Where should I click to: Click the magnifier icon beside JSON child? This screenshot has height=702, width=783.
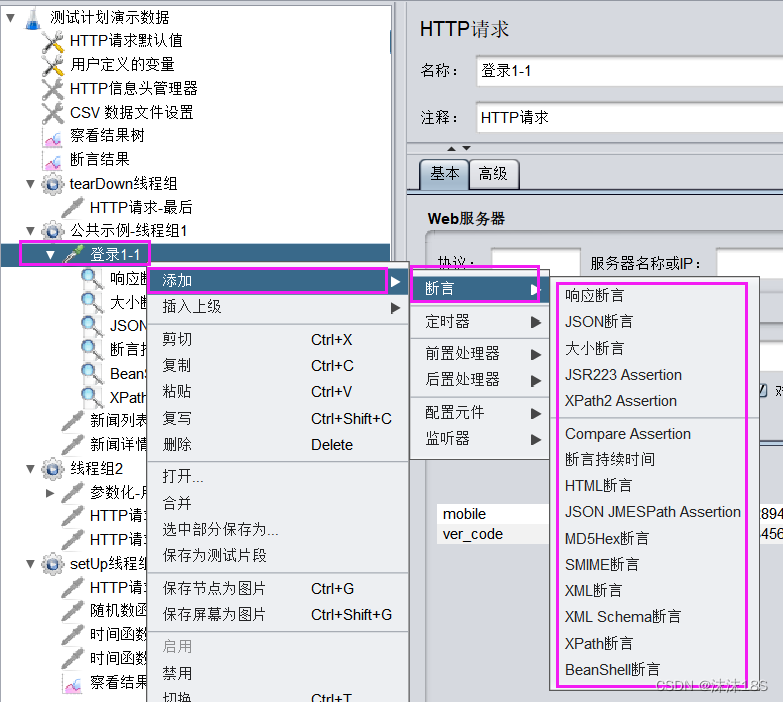click(92, 326)
